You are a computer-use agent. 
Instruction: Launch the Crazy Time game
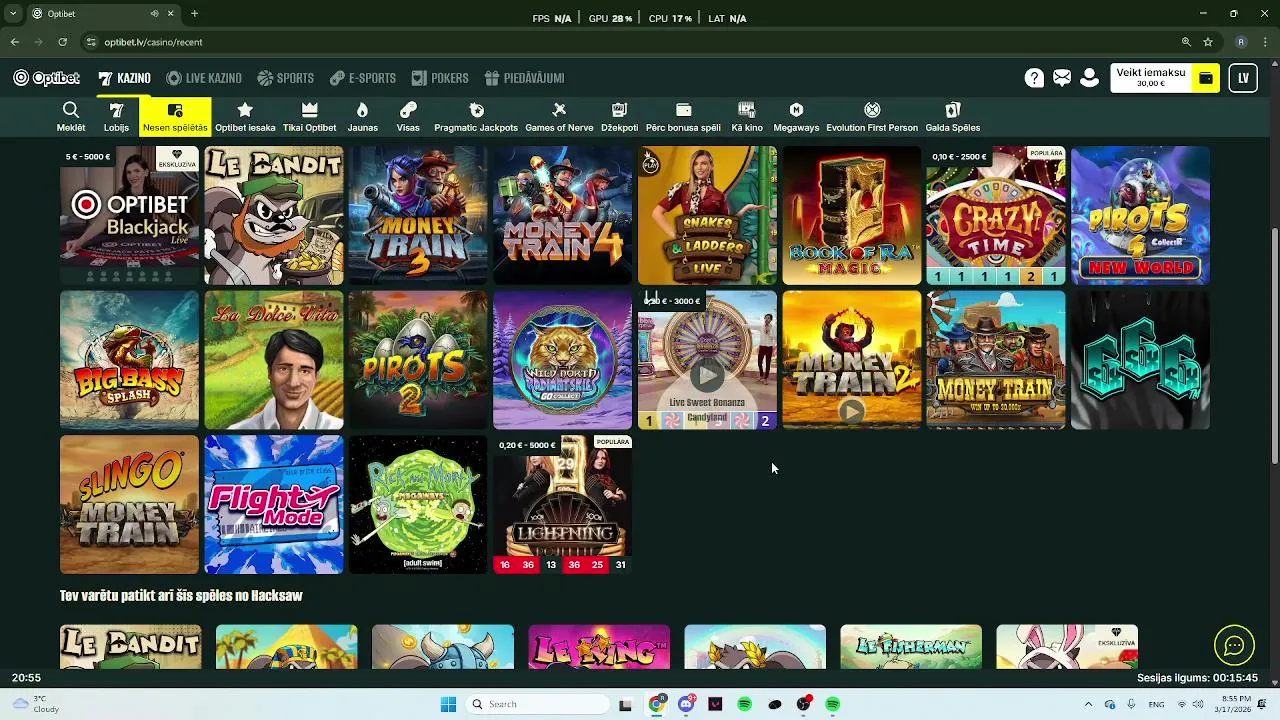(996, 215)
